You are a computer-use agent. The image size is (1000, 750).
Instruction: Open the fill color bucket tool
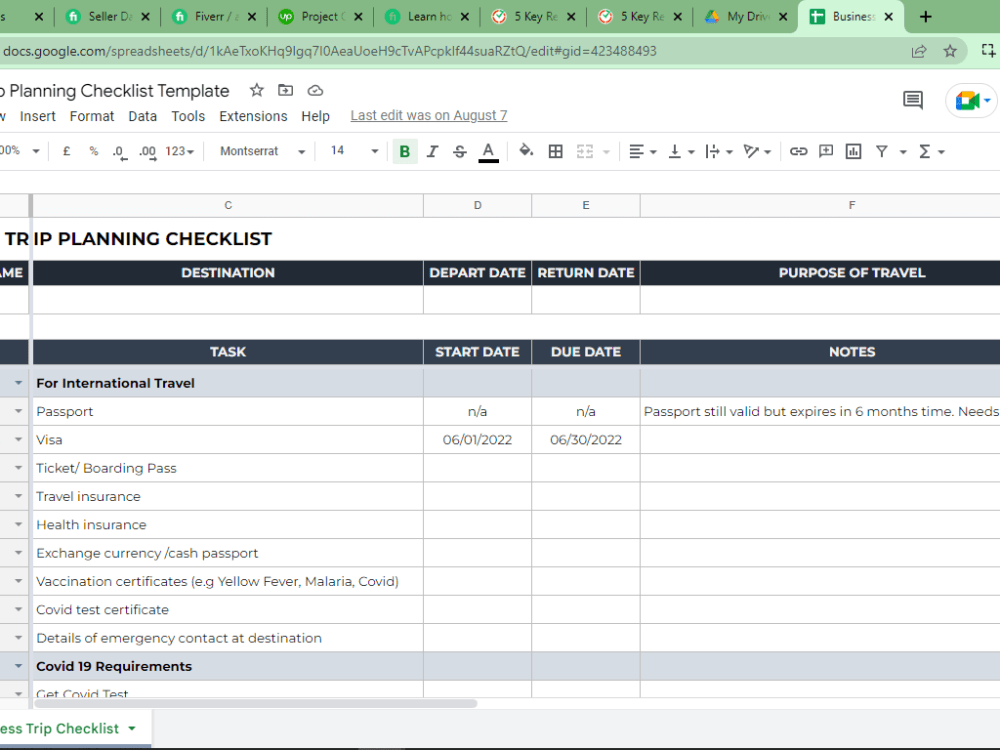click(x=526, y=151)
